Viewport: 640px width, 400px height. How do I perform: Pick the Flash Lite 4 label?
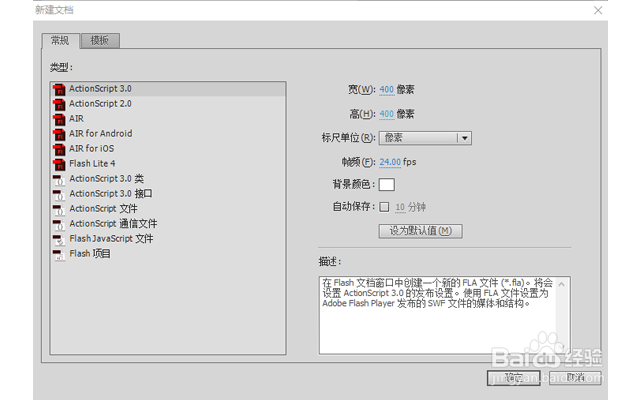click(x=92, y=164)
